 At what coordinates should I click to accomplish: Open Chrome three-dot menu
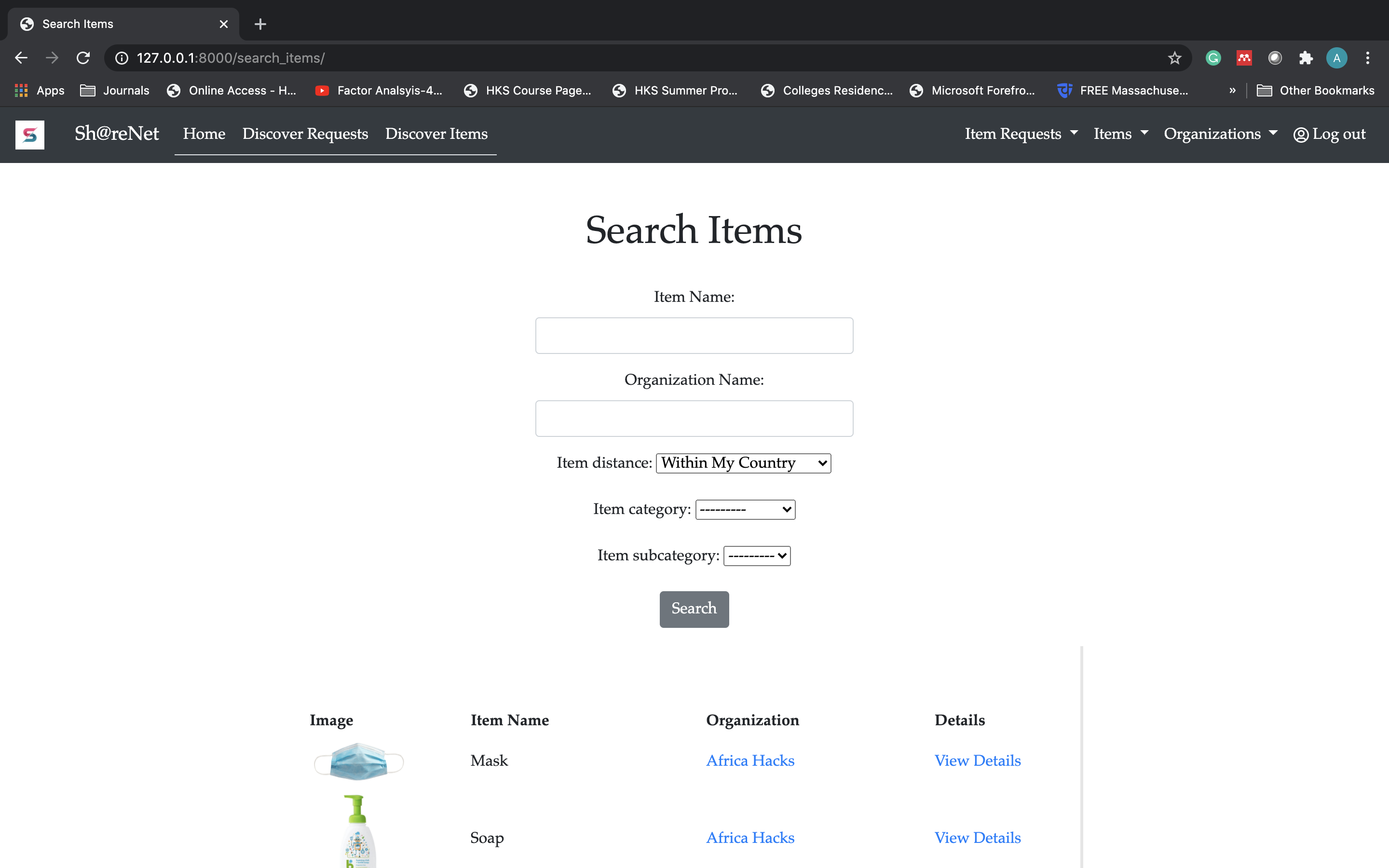(x=1368, y=58)
